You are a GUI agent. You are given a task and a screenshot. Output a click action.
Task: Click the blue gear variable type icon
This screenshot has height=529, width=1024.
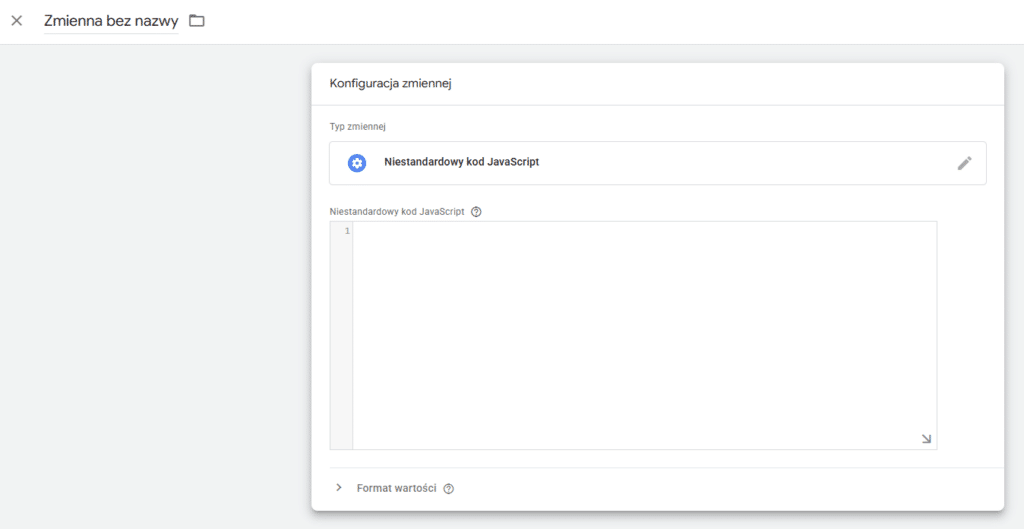pyautogui.click(x=357, y=163)
